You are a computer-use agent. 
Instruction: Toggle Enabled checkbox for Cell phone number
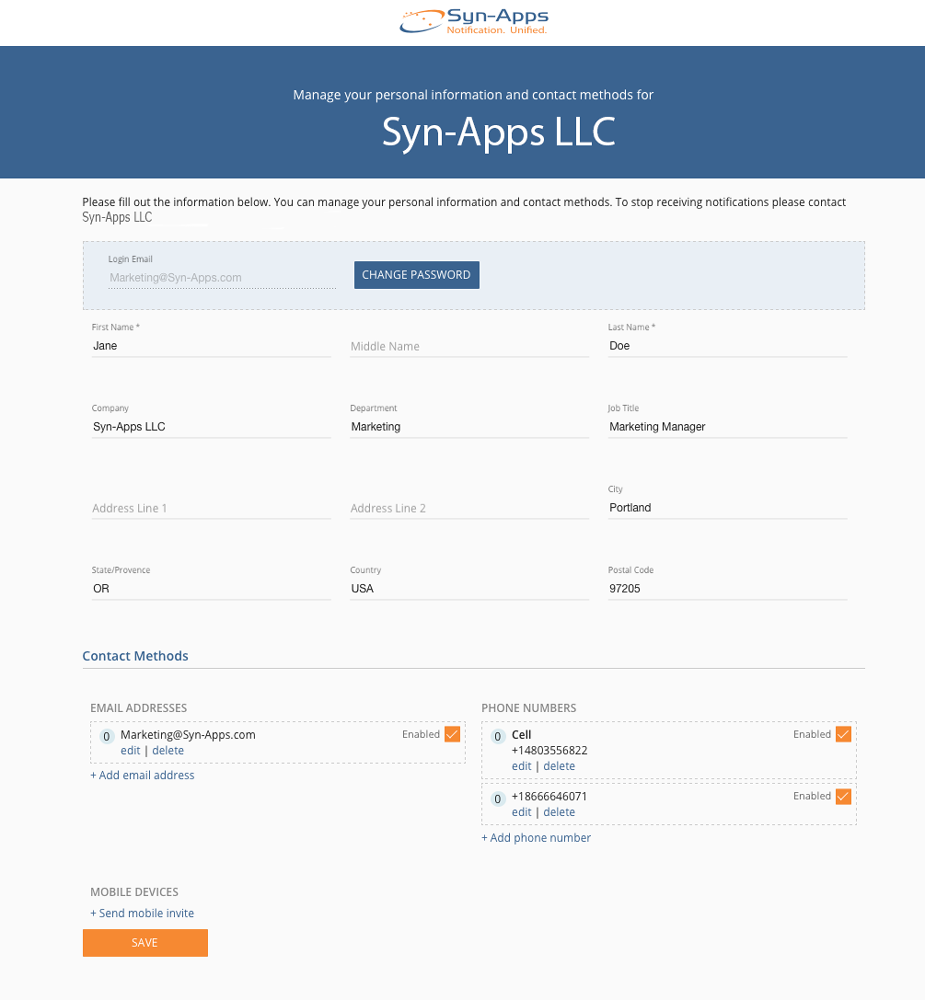click(x=843, y=734)
